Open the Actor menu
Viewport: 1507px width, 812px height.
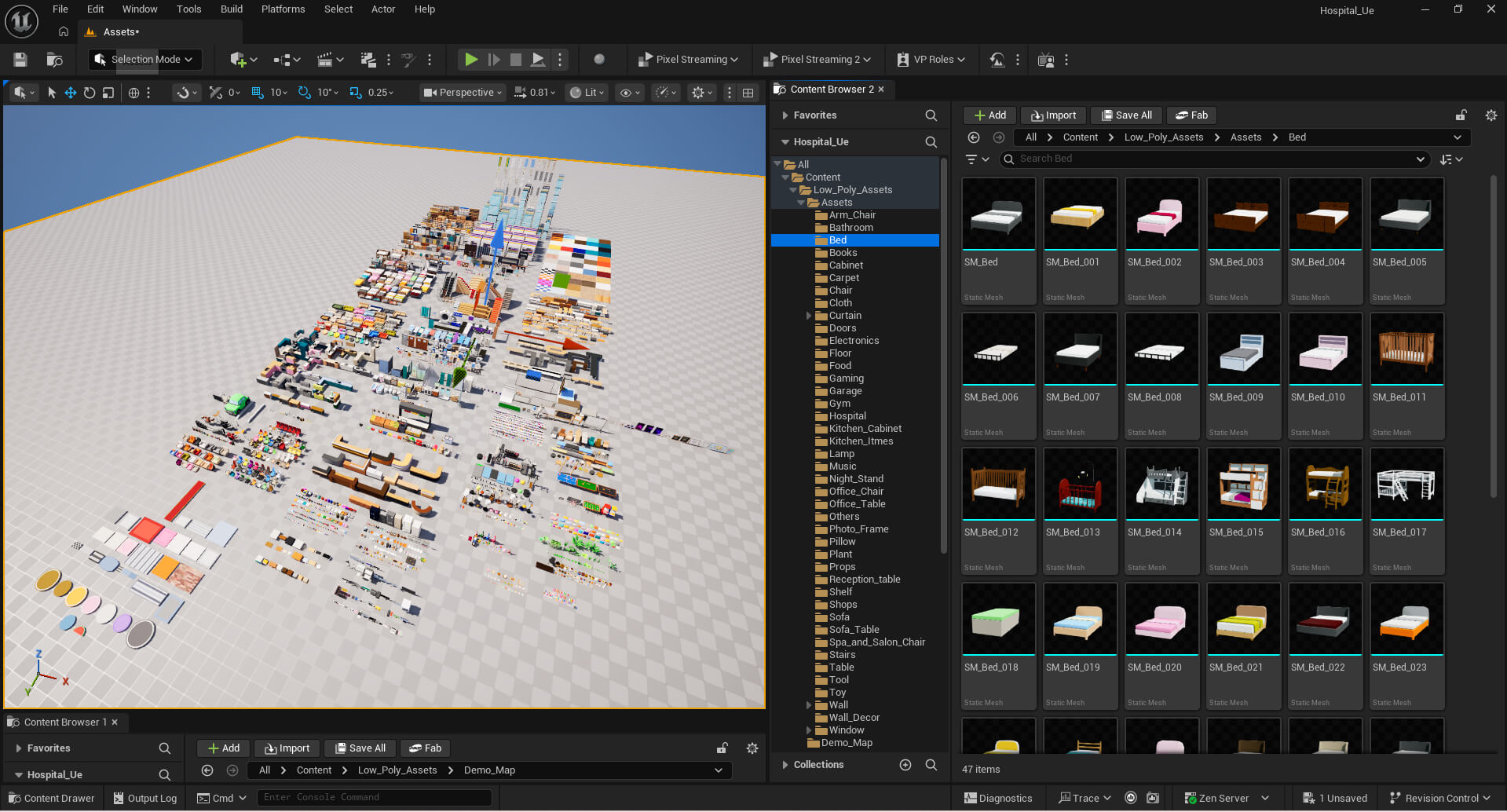click(383, 9)
